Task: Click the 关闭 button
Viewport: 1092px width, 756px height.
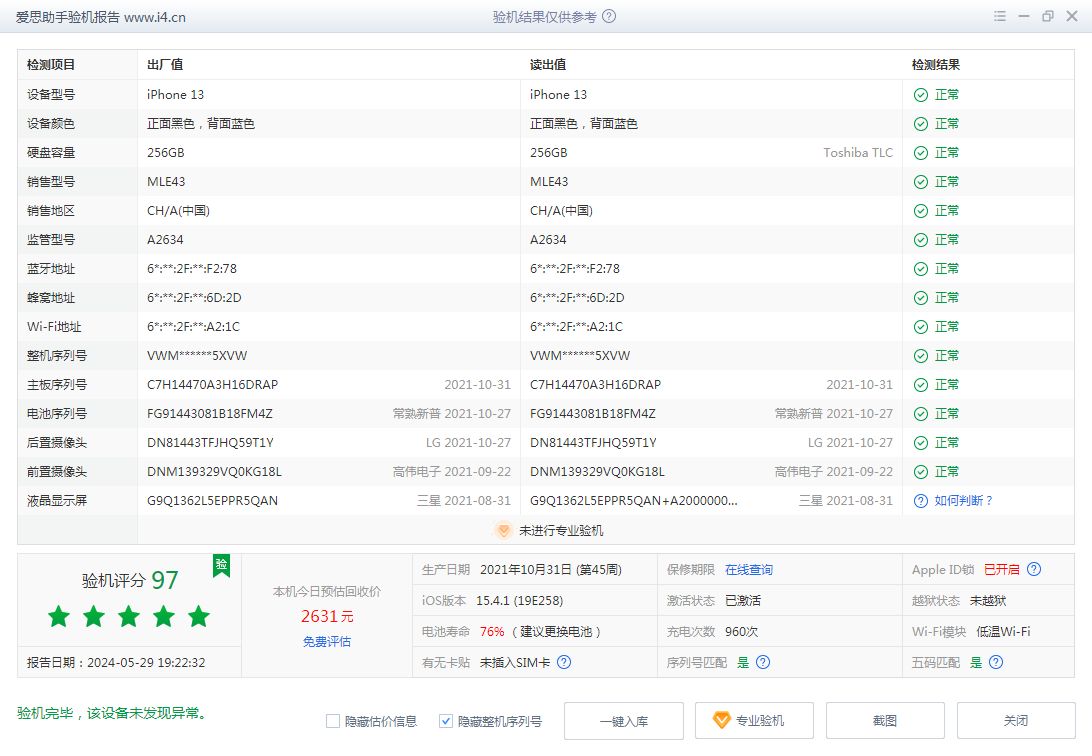Action: 1016,720
